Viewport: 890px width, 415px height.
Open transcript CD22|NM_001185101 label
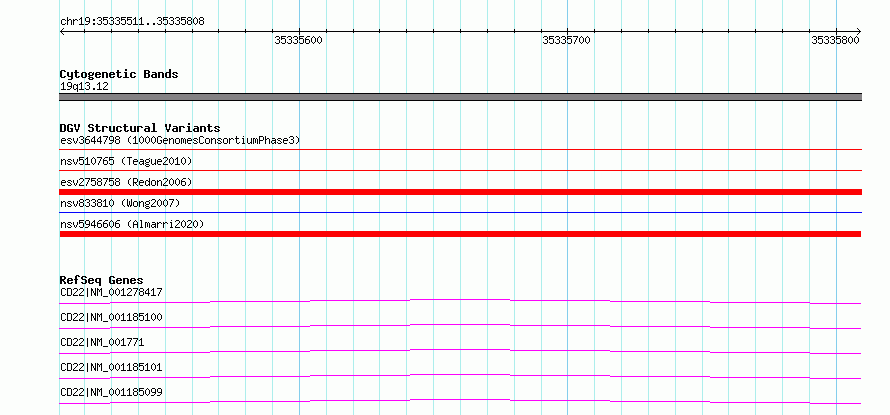[x=111, y=367]
